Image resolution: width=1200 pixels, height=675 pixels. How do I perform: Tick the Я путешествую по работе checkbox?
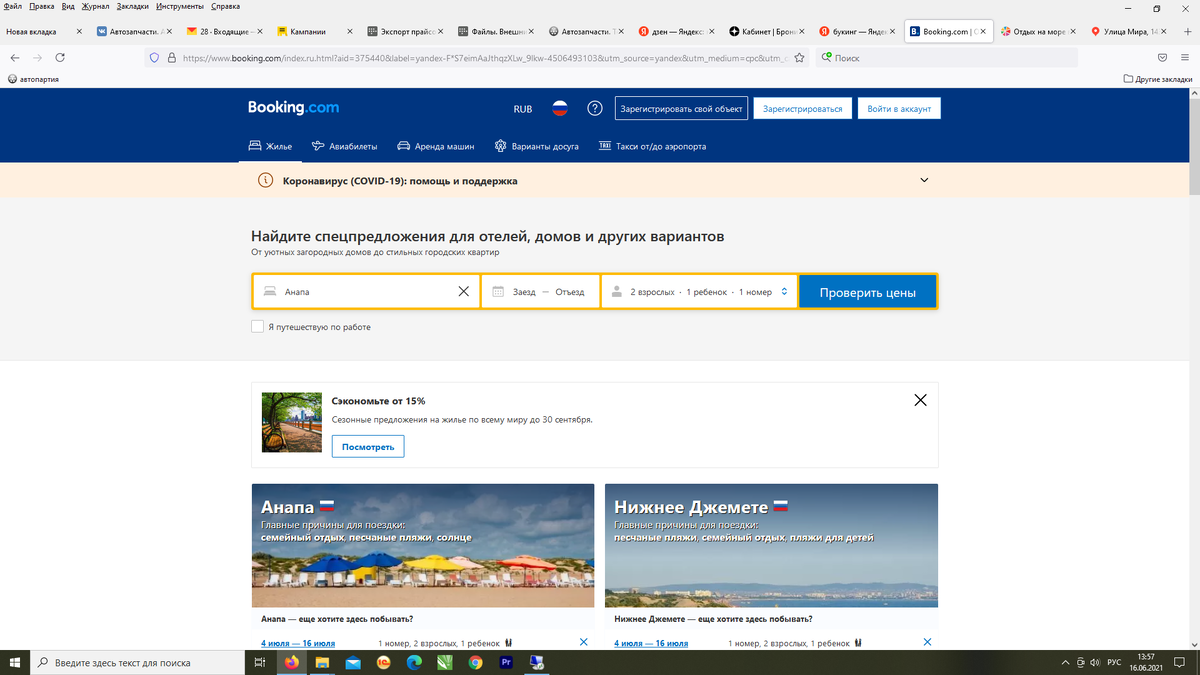[257, 326]
